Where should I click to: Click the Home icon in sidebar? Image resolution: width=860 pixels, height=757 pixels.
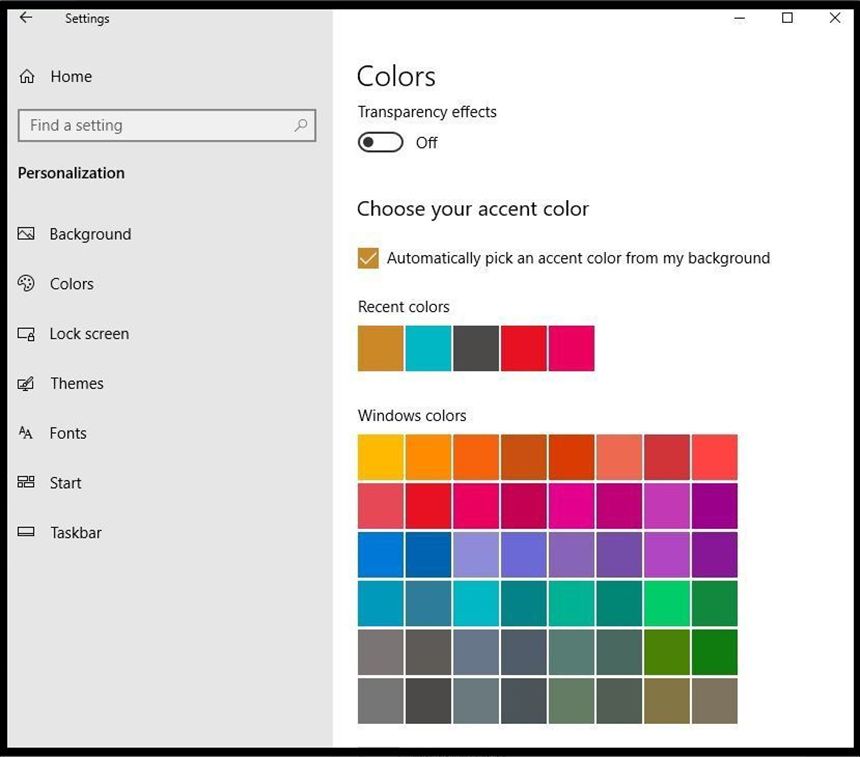pos(27,77)
